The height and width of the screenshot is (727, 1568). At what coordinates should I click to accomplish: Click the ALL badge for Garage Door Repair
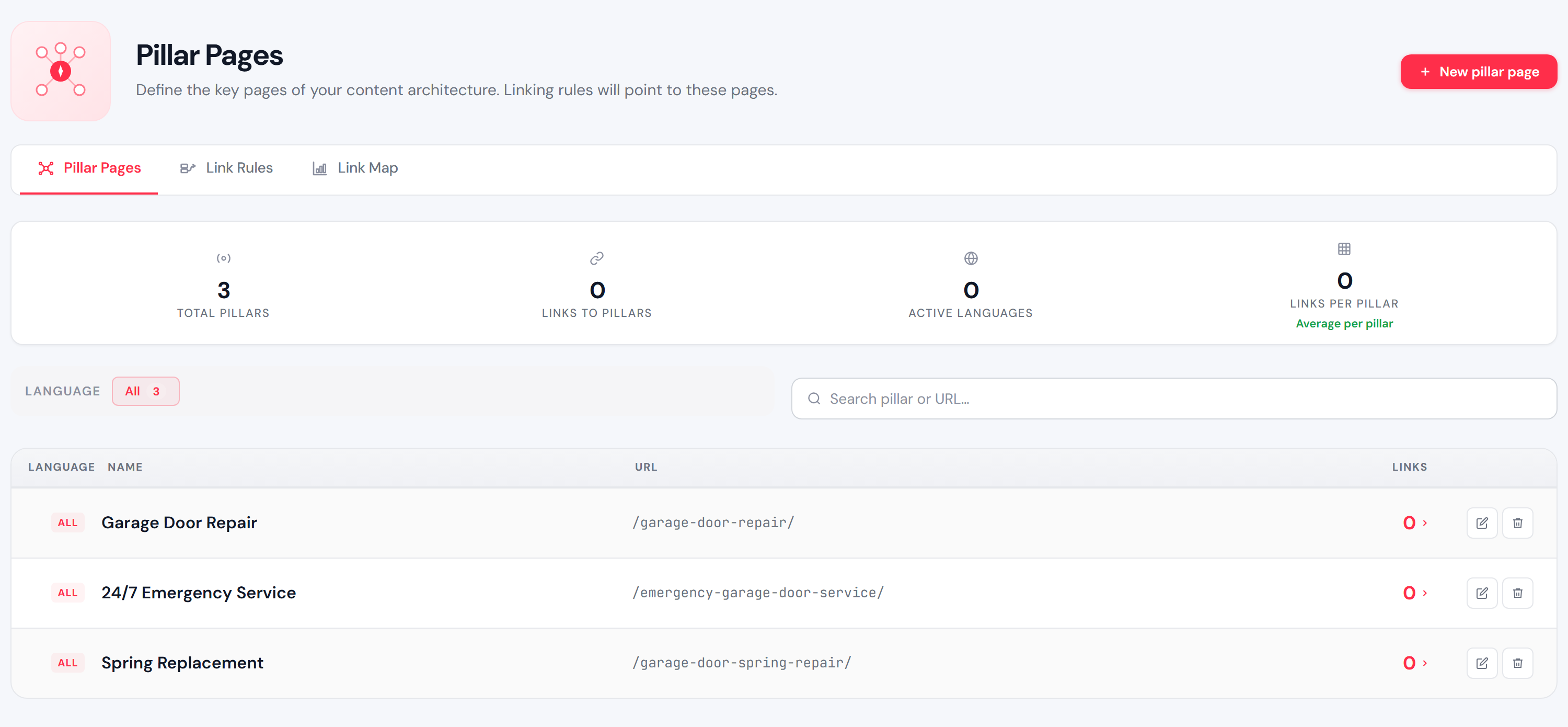coord(67,523)
